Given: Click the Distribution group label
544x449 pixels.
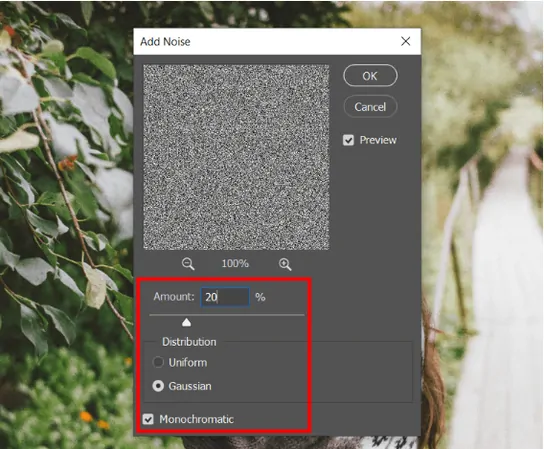Looking at the screenshot, I should pos(189,342).
